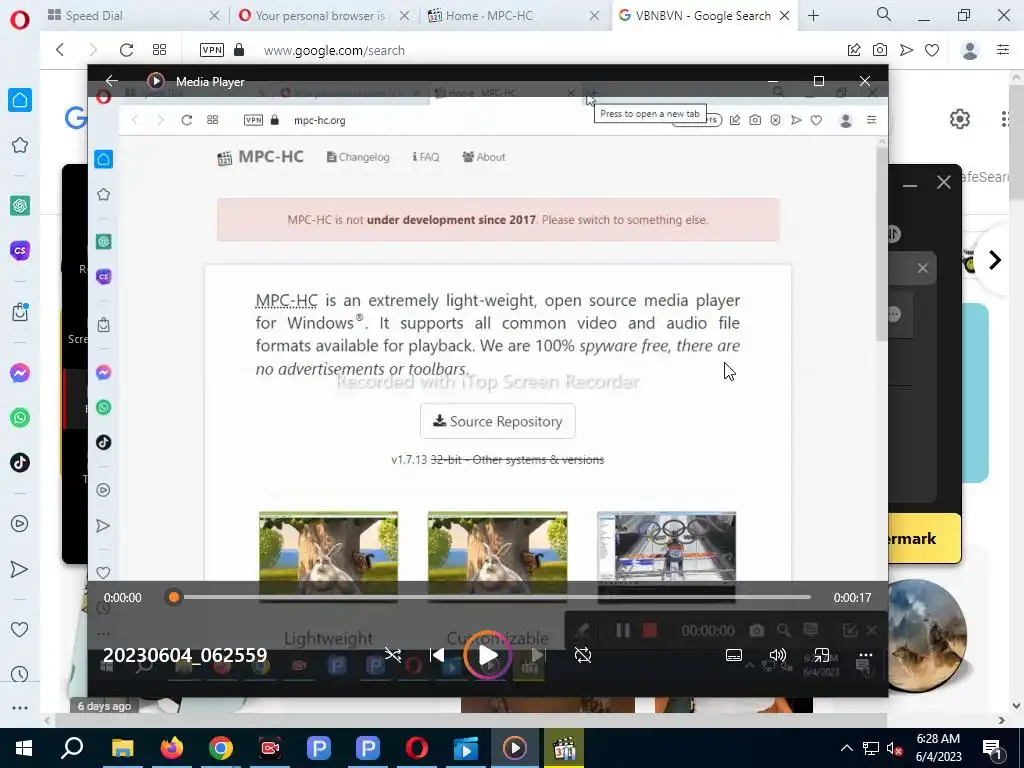
Task: Open Player in Opera sidebar
Action: pyautogui.click(x=20, y=523)
